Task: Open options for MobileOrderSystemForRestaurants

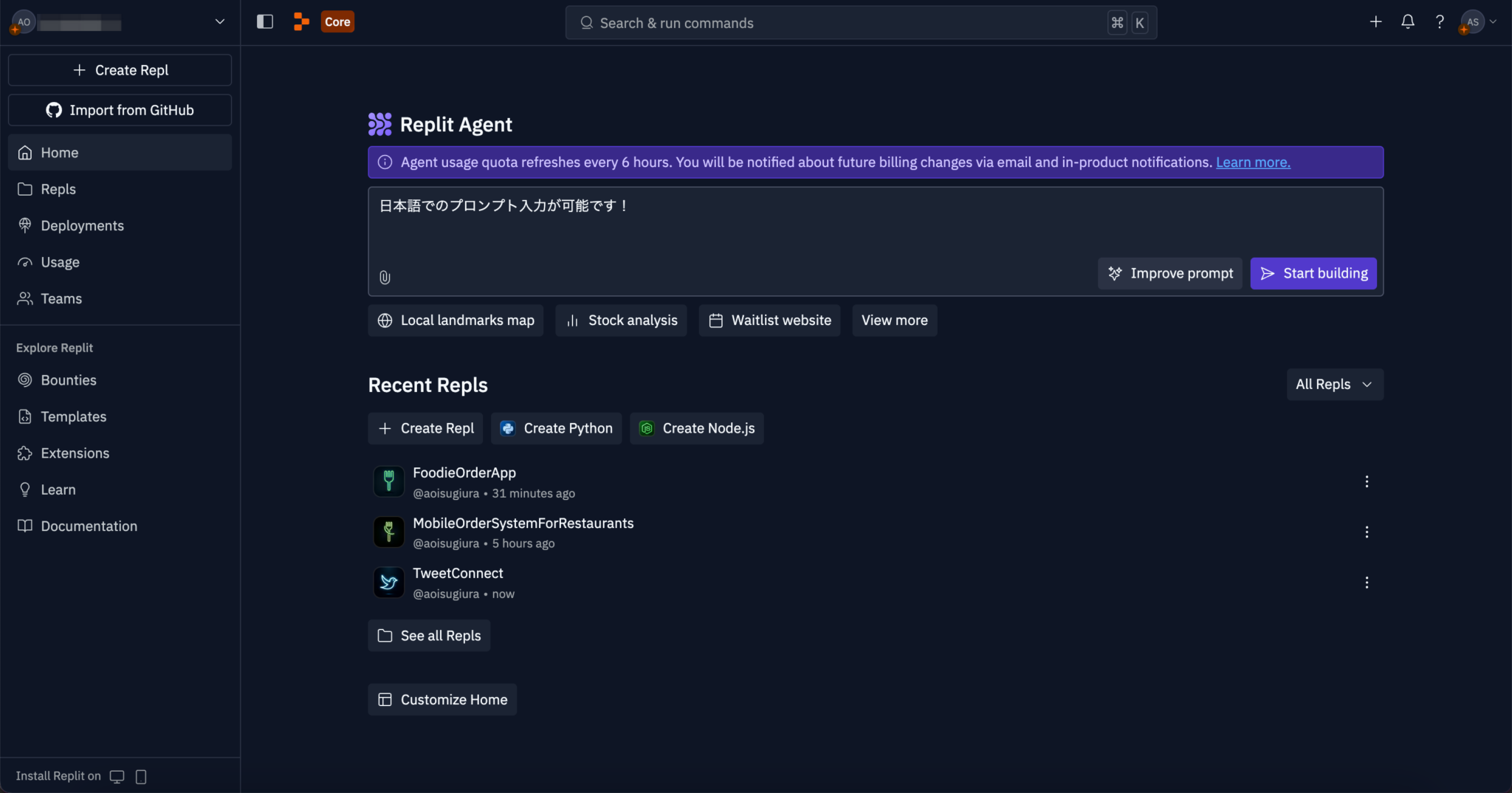Action: click(1367, 532)
